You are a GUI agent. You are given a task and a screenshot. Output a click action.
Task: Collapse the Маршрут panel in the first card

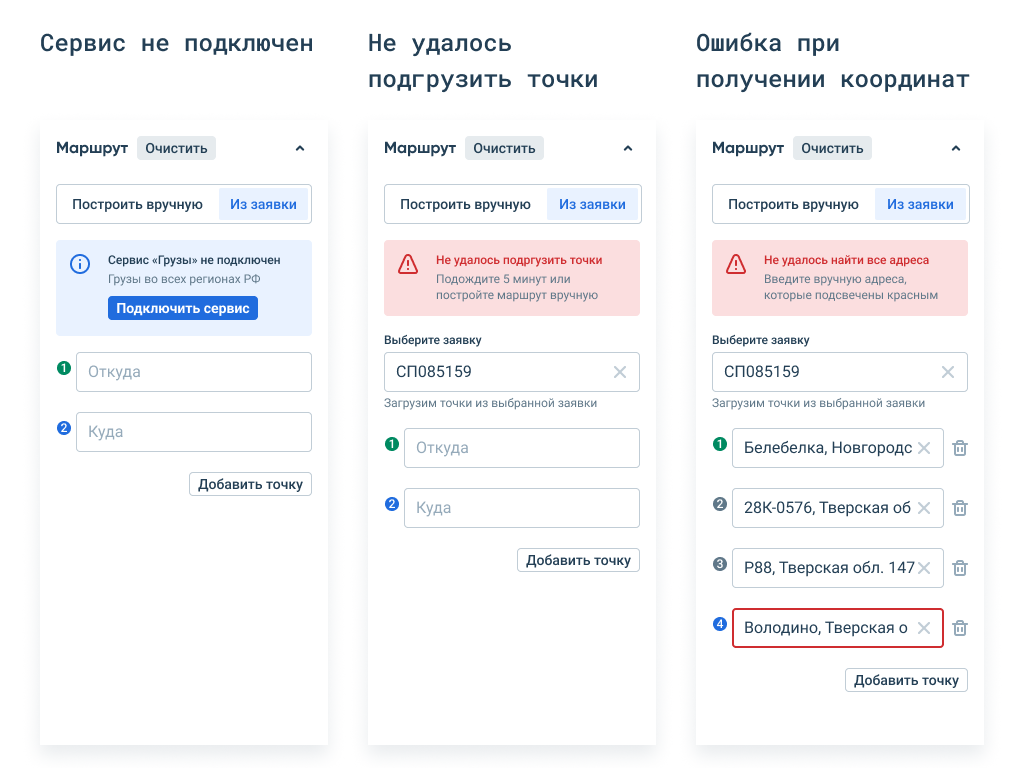(300, 148)
